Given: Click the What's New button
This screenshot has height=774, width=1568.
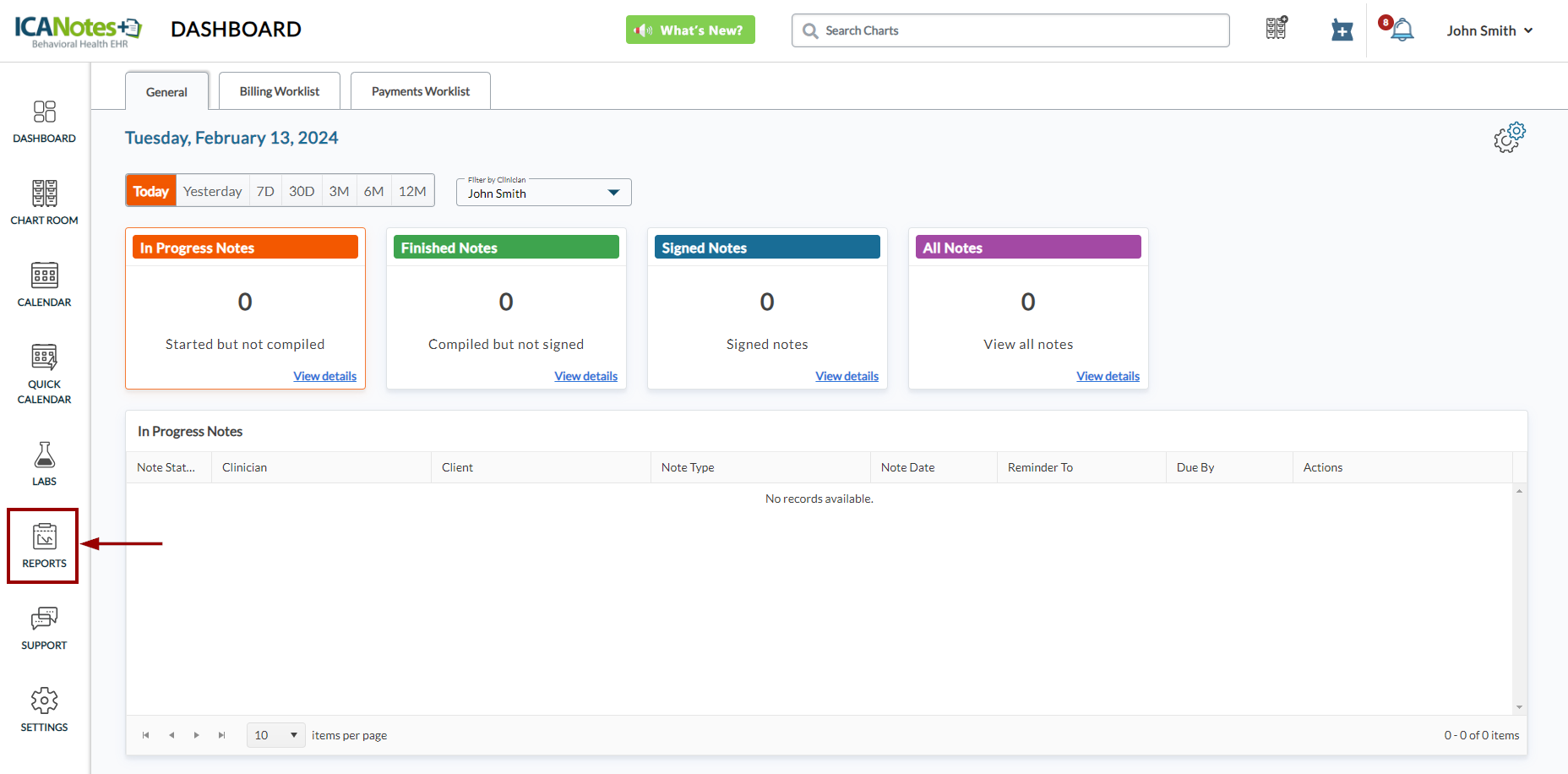Looking at the screenshot, I should pos(690,30).
